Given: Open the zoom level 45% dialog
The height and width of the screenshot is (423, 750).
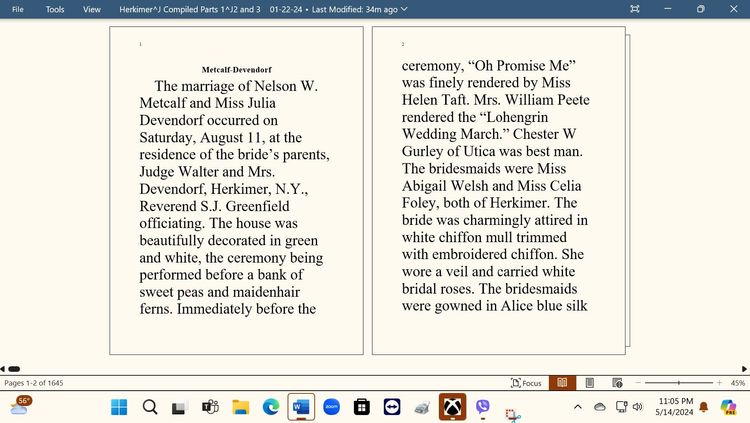Looking at the screenshot, I should (x=738, y=383).
